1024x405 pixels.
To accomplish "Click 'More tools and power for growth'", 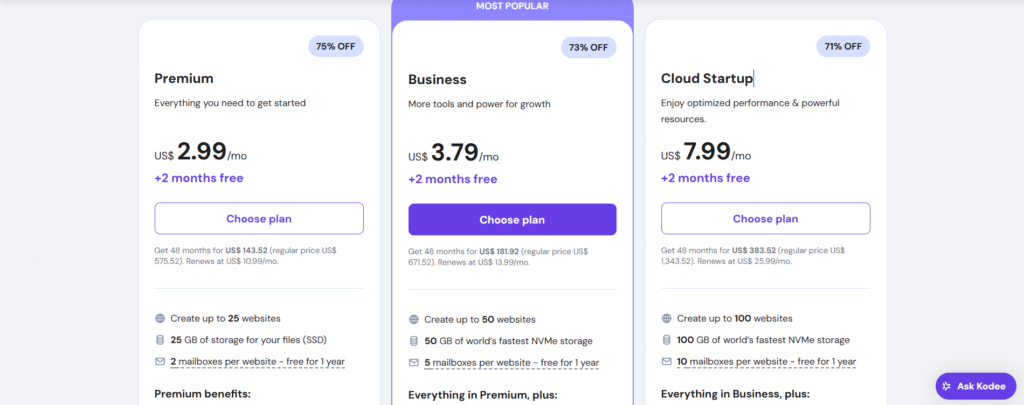I will (x=479, y=104).
